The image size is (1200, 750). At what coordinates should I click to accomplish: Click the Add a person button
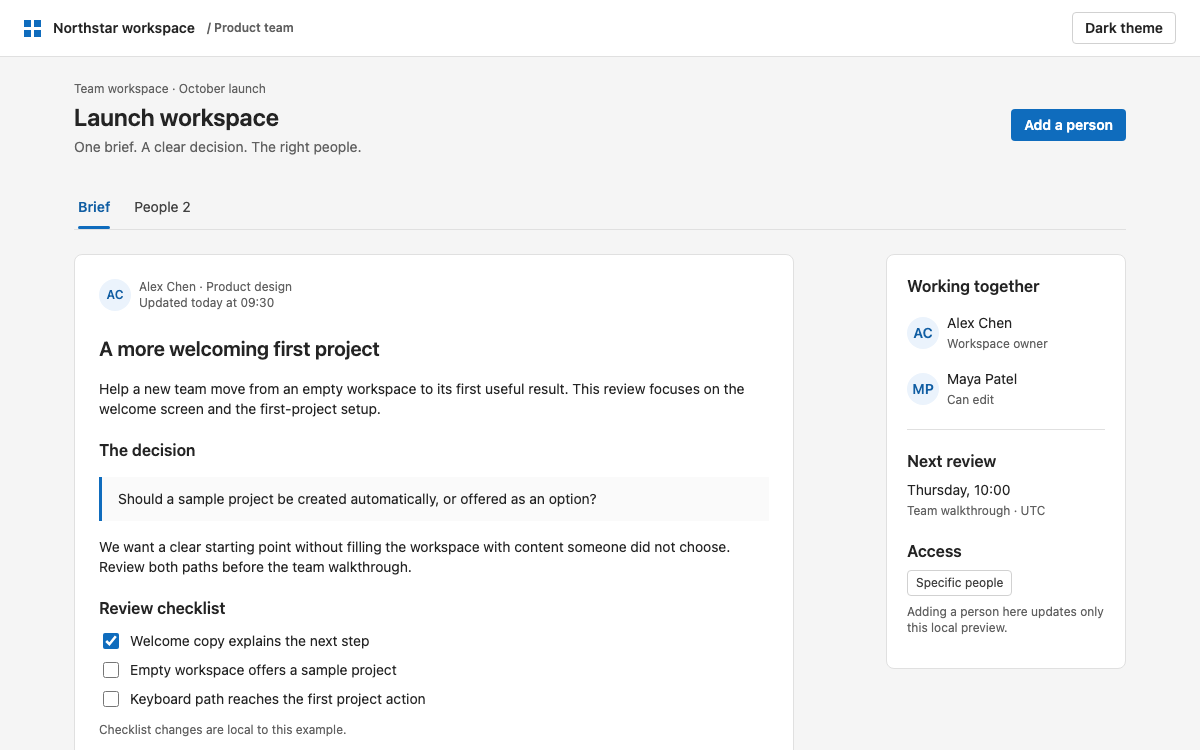1068,125
